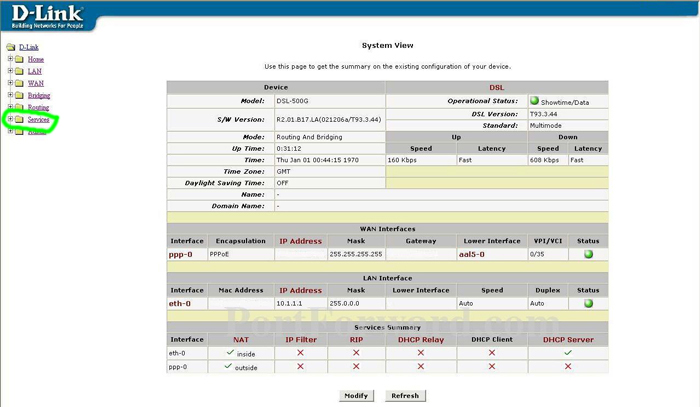700x407 pixels.
Task: Click the VPI/VCI value 0/35
Action: tap(537, 254)
